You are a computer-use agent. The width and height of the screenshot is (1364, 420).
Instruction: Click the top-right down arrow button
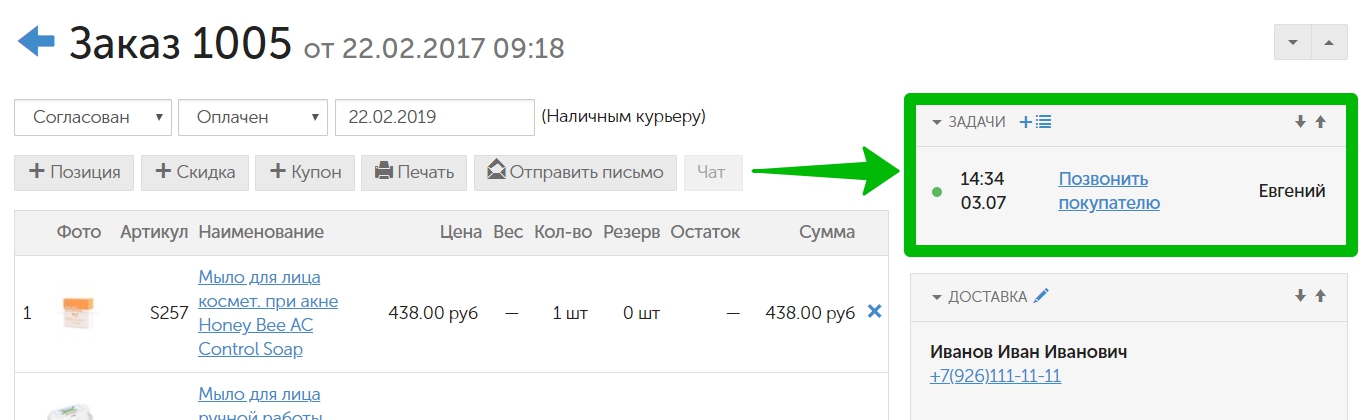(1293, 42)
